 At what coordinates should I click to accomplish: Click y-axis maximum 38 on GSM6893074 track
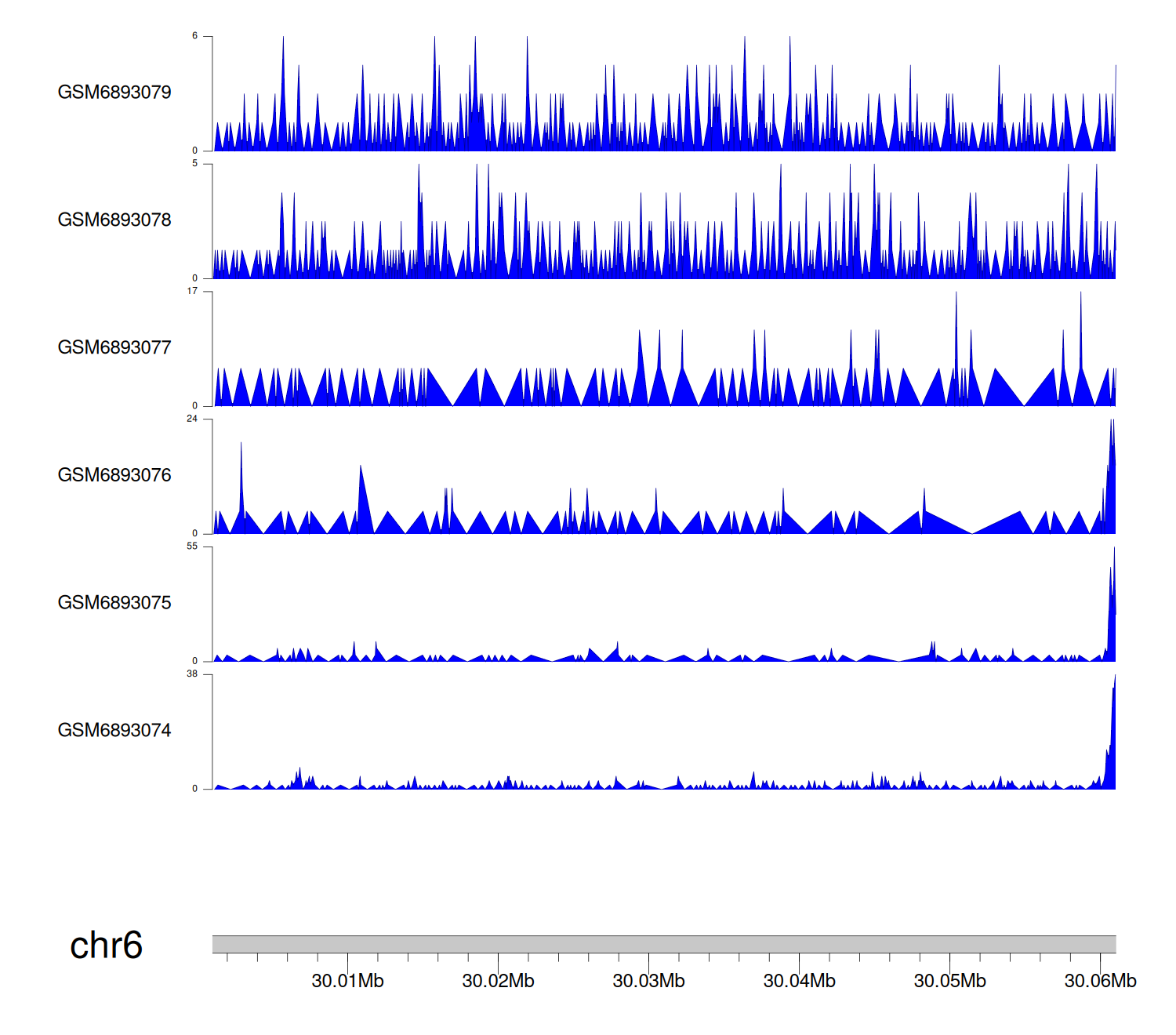pyautogui.click(x=192, y=674)
